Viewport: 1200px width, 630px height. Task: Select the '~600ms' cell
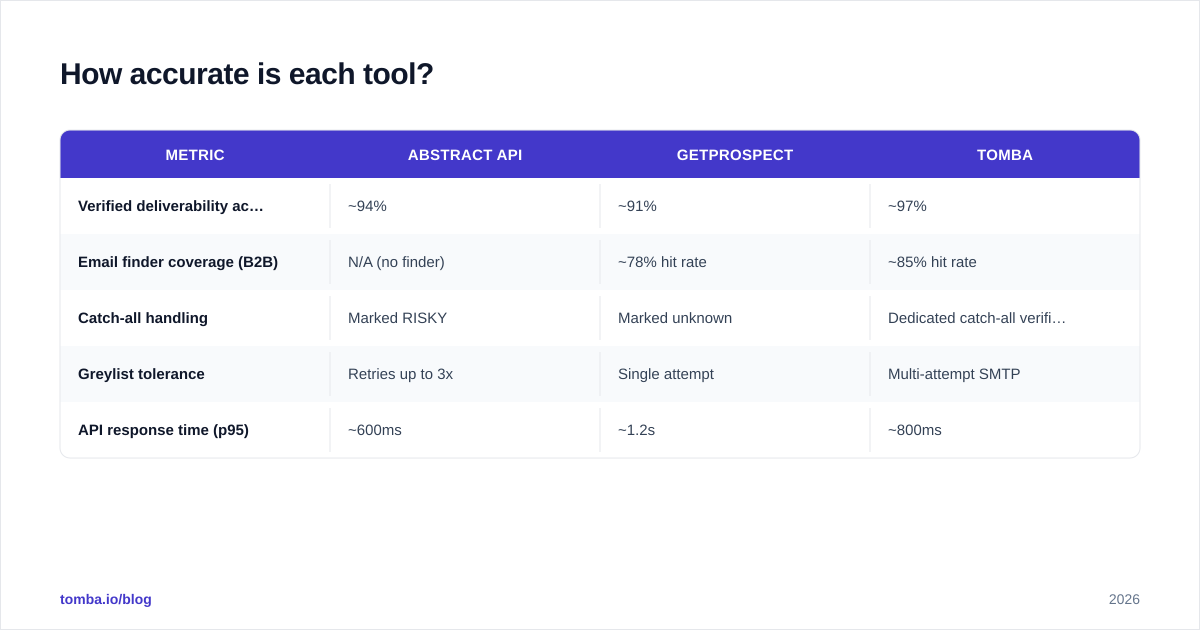(465, 430)
